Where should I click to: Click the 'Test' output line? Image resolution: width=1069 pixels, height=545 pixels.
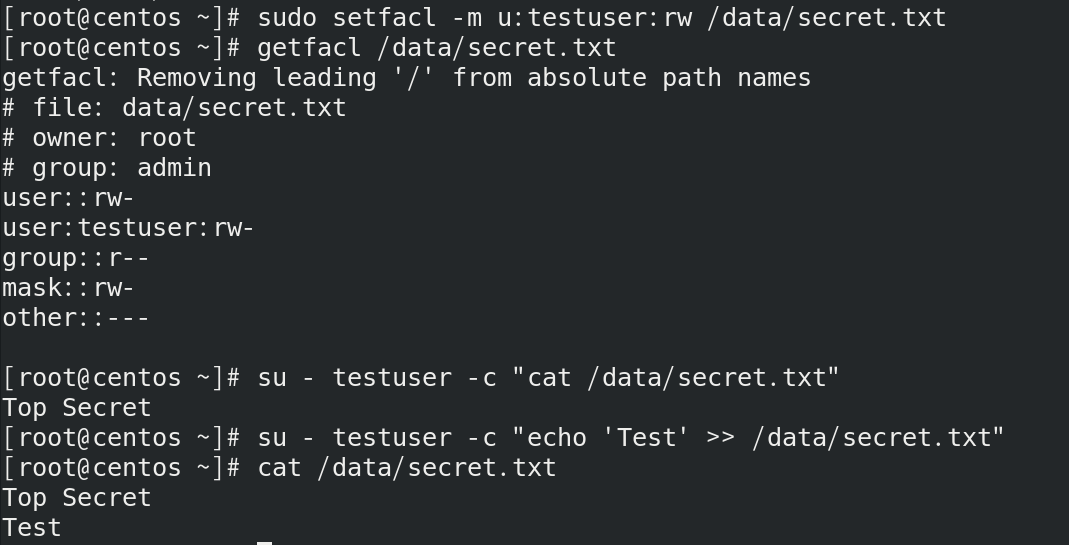[x=32, y=527]
